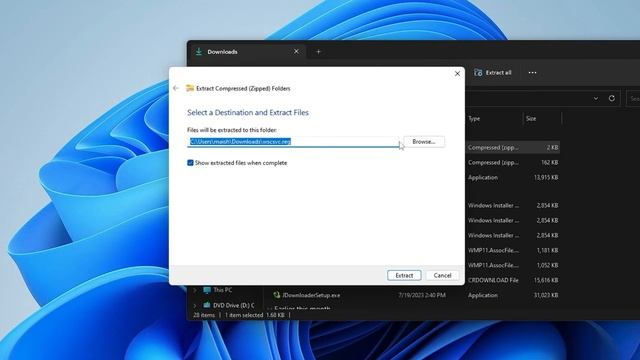The height and width of the screenshot is (360, 640).
Task: Click the extraction destination path field
Action: 293,142
